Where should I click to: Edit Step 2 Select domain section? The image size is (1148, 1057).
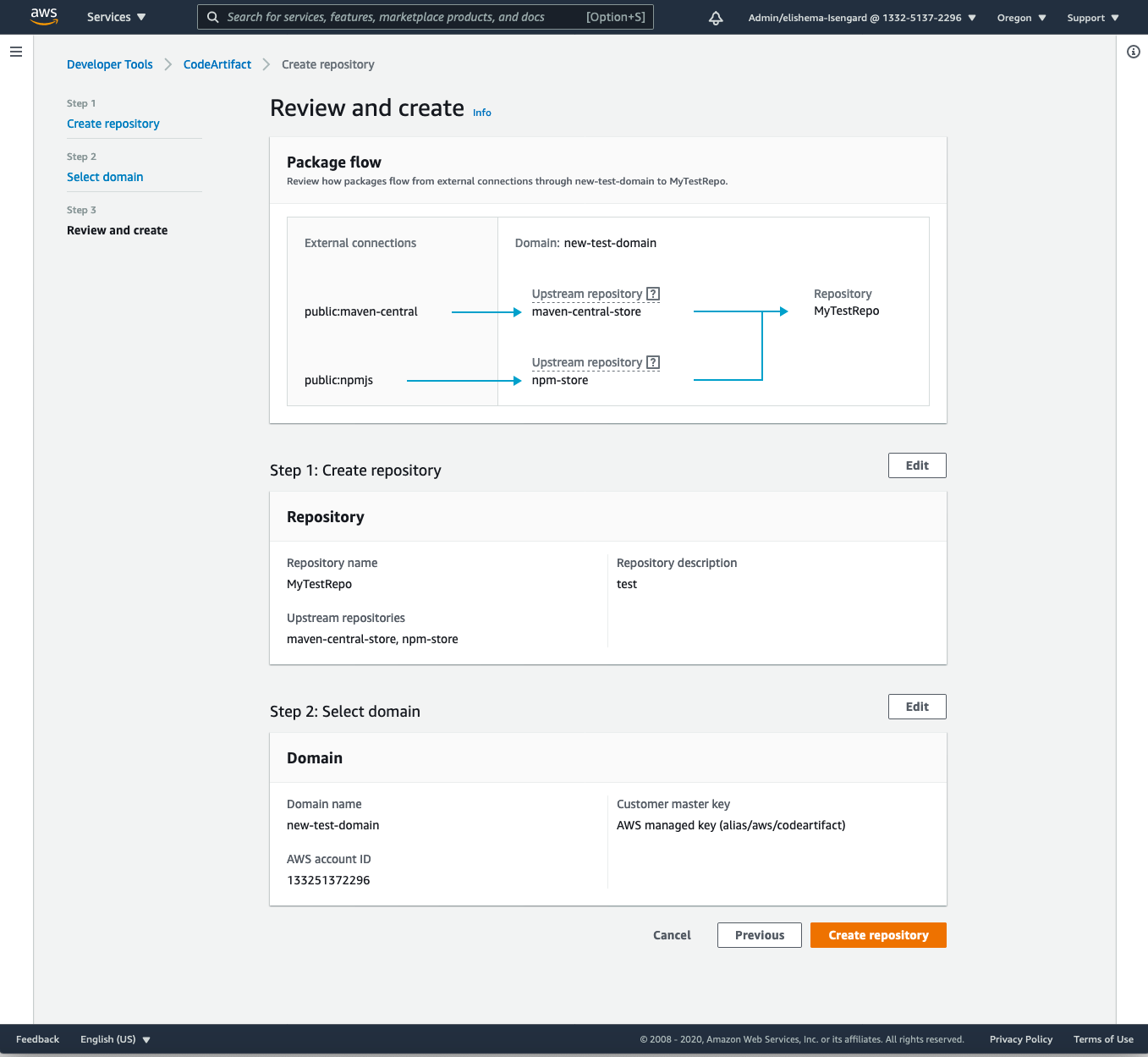coord(917,707)
